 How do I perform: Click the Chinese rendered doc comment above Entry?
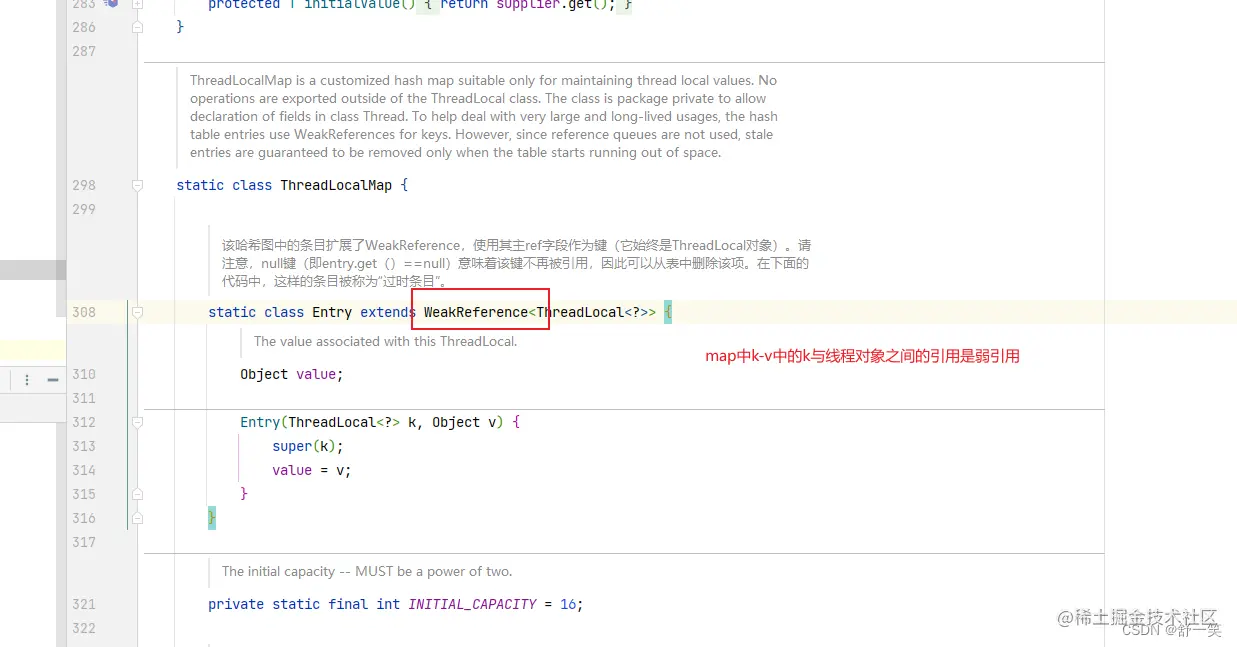pyautogui.click(x=516, y=263)
